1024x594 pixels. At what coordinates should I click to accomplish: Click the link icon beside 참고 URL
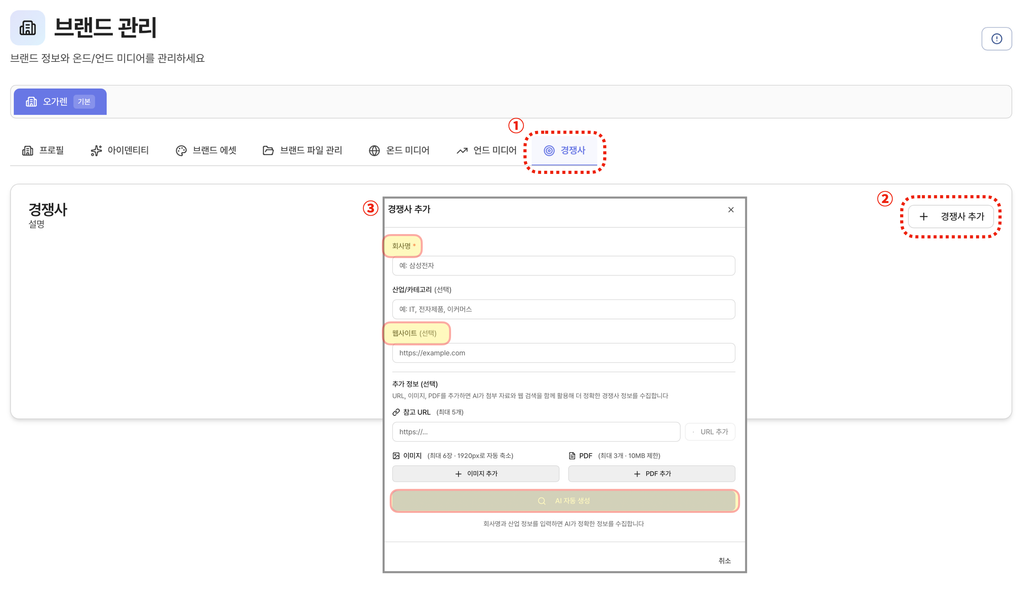pos(396,412)
